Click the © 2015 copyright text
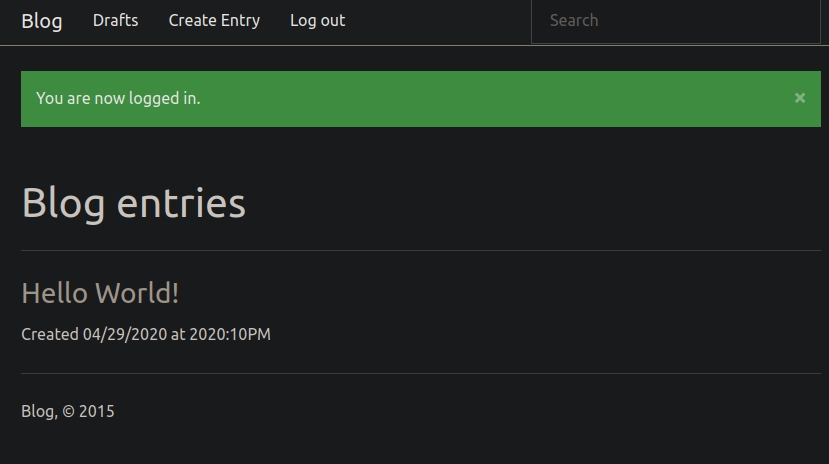829x464 pixels. tap(89, 411)
